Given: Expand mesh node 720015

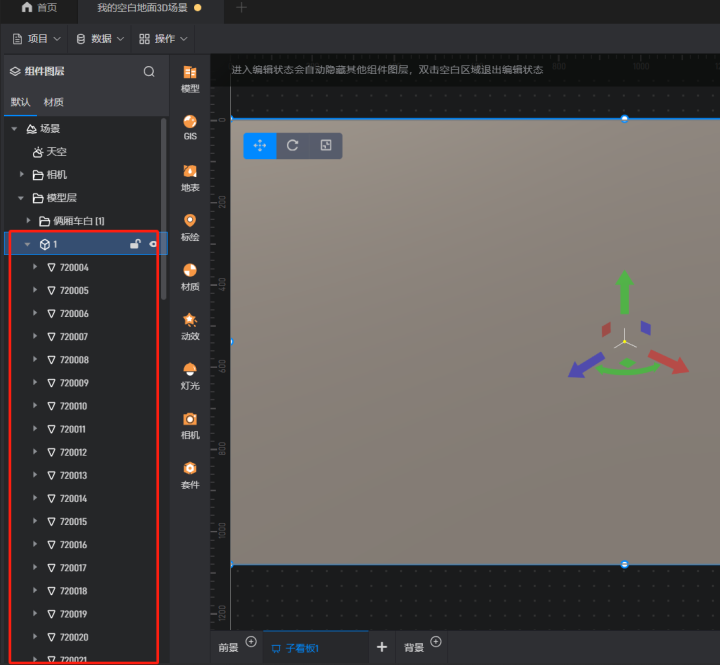Looking at the screenshot, I should pyautogui.click(x=35, y=521).
